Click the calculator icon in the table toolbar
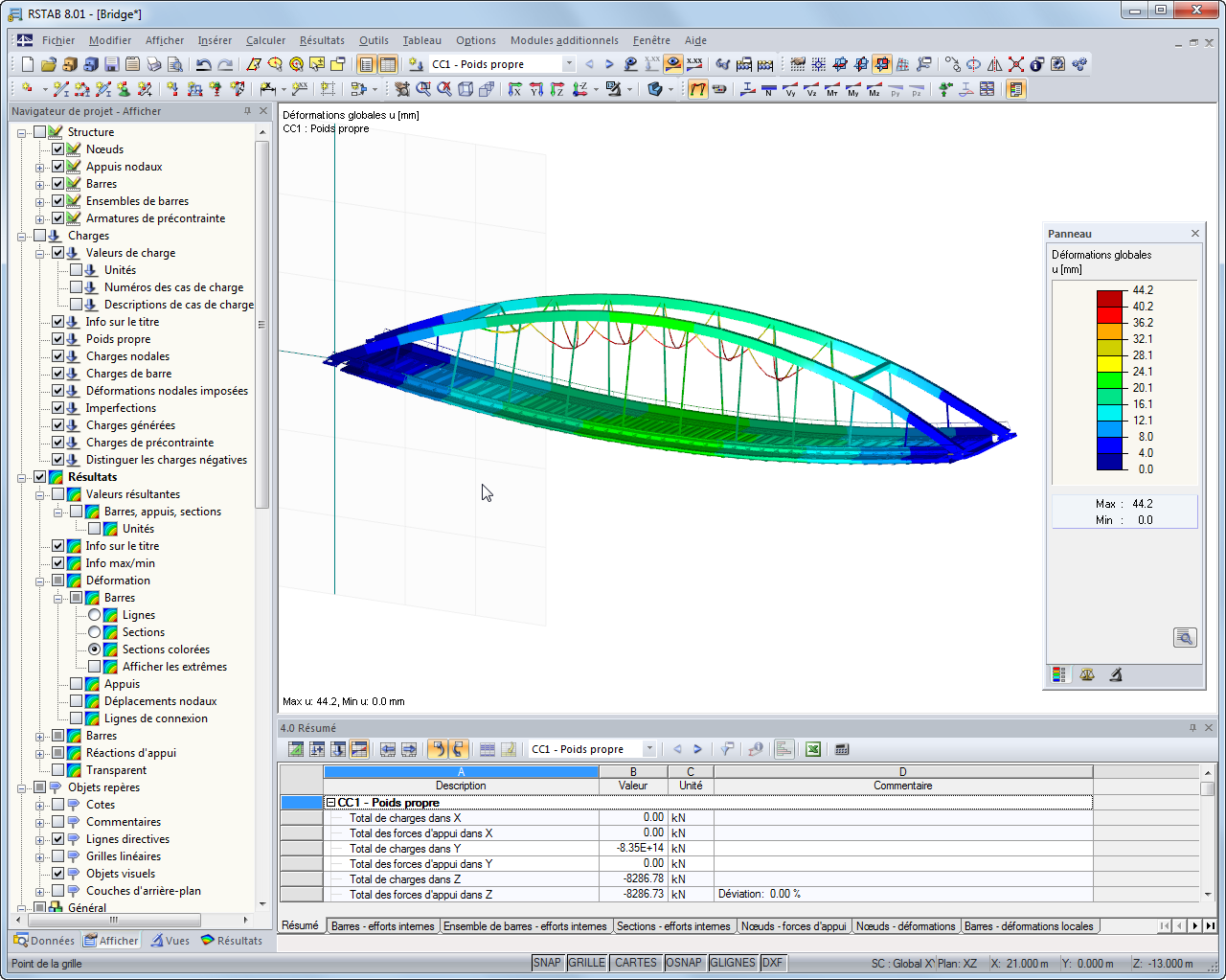 (842, 749)
